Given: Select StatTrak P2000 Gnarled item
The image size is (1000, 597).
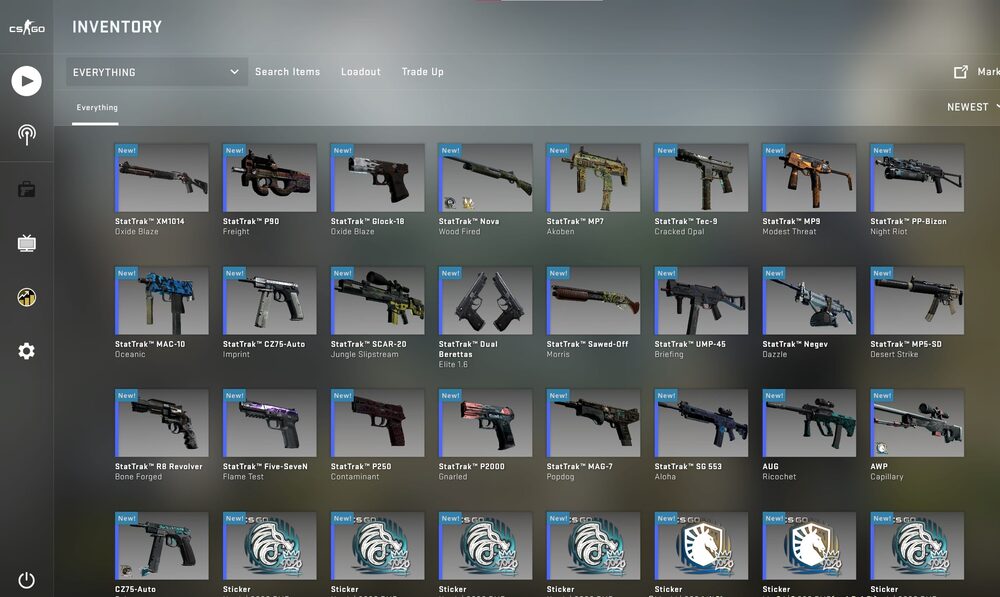Looking at the screenshot, I should pos(485,422).
